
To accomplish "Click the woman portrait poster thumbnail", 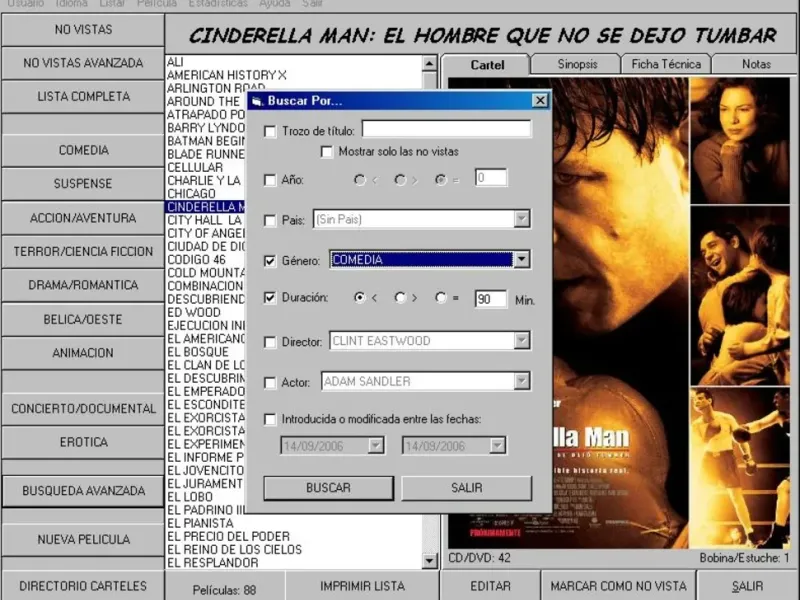I will tap(740, 141).
